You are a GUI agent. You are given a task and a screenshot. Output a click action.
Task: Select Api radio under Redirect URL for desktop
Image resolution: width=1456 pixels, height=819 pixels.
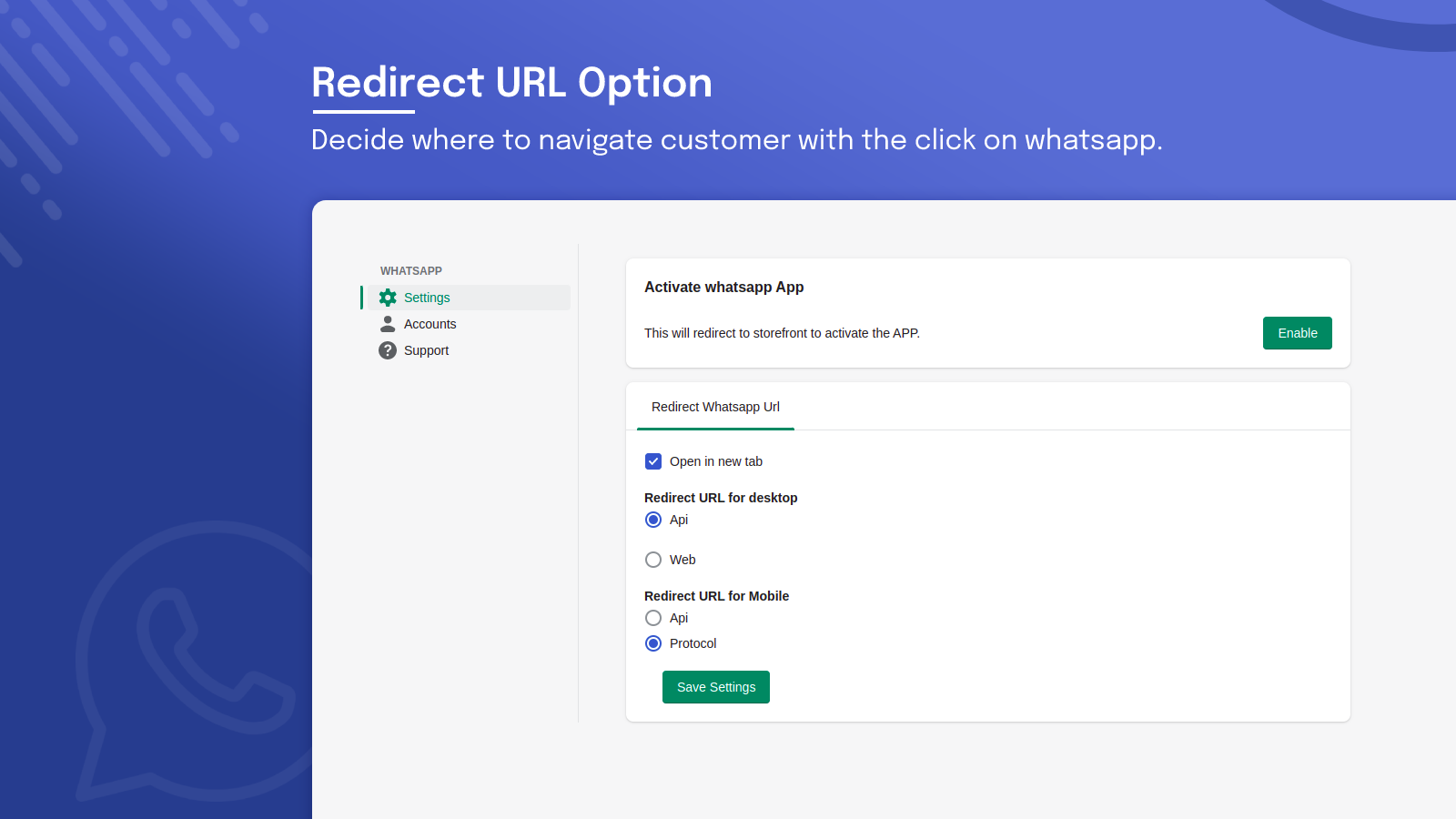(653, 520)
